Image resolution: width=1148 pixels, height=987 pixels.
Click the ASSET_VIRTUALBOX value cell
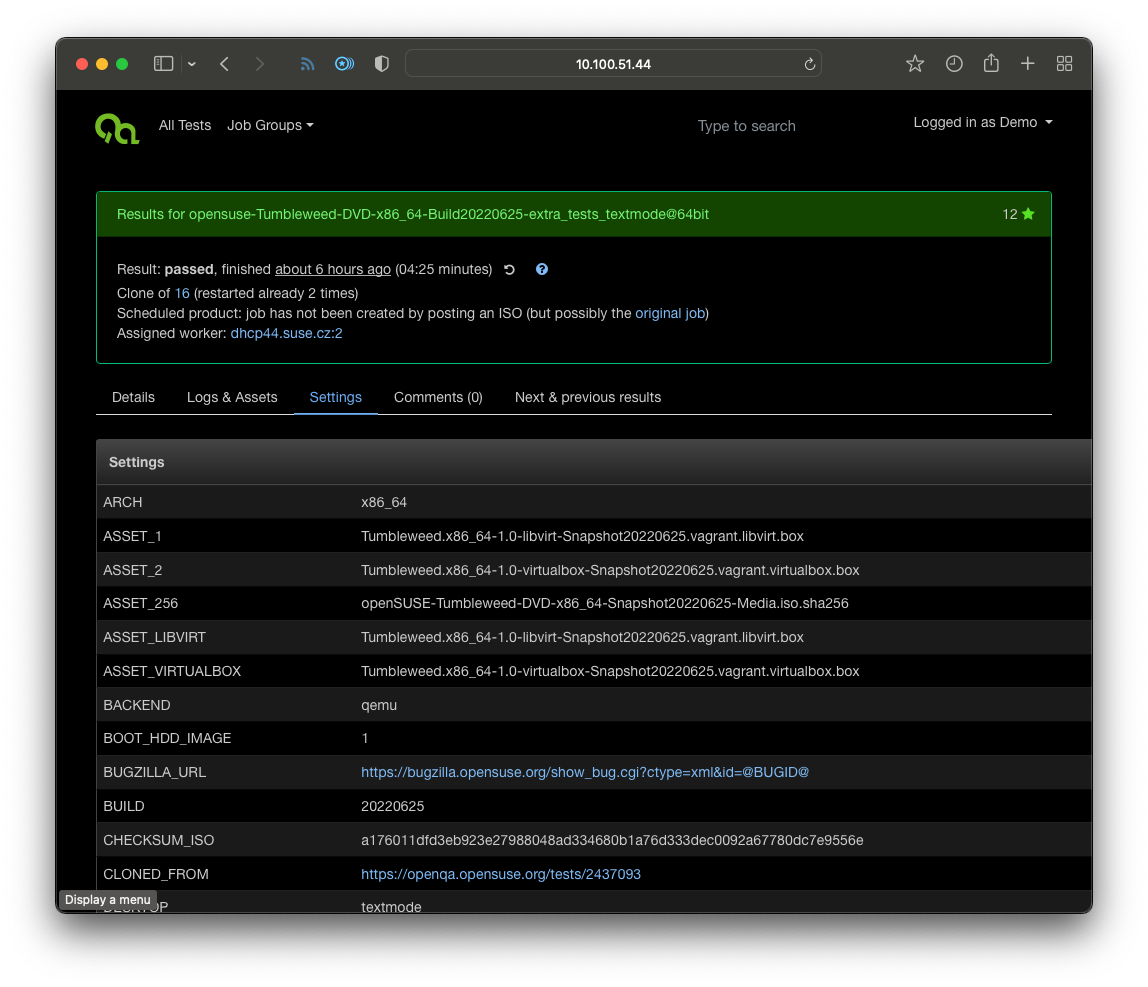coord(610,671)
